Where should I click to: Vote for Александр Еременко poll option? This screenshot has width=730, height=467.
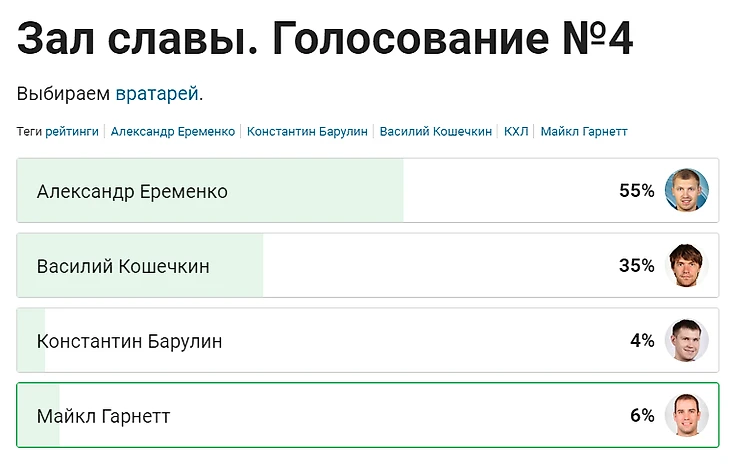click(132, 191)
